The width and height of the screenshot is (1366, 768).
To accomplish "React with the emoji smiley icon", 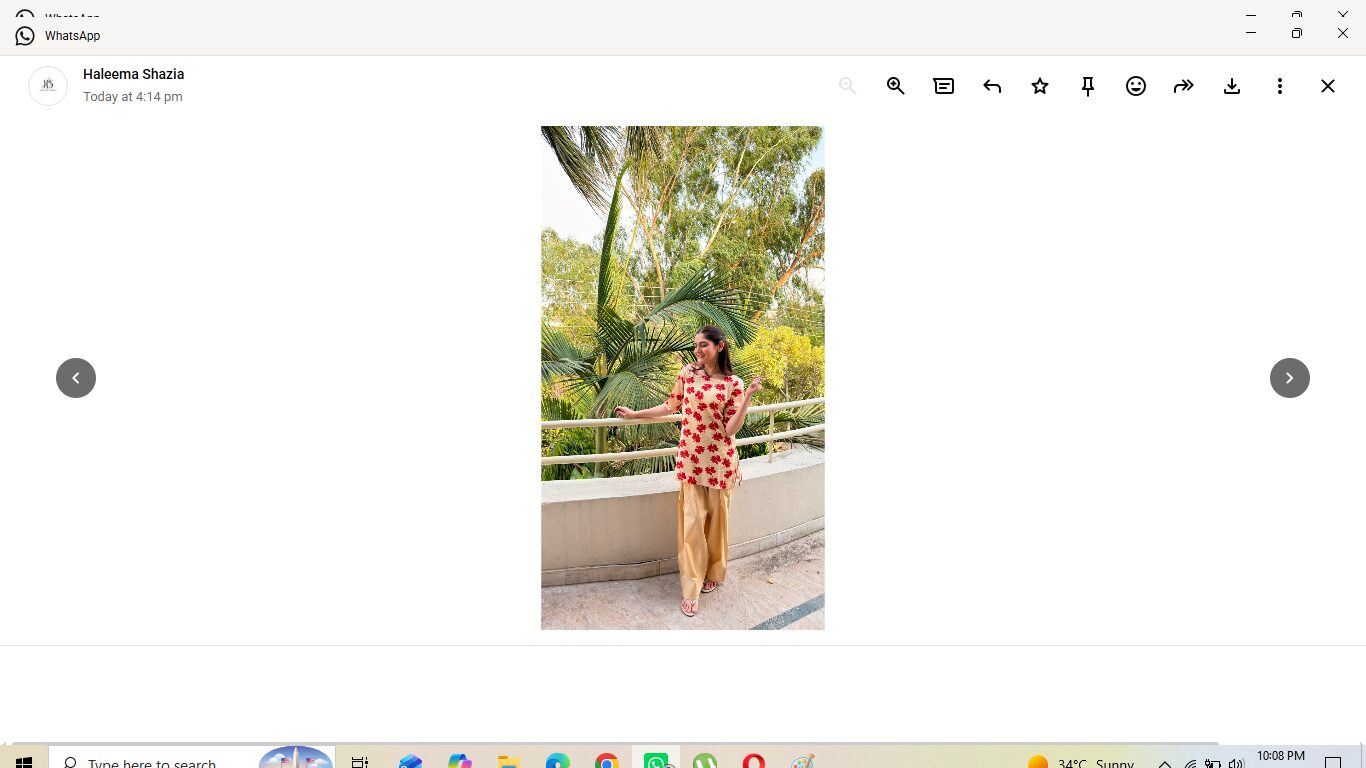I will pos(1136,86).
